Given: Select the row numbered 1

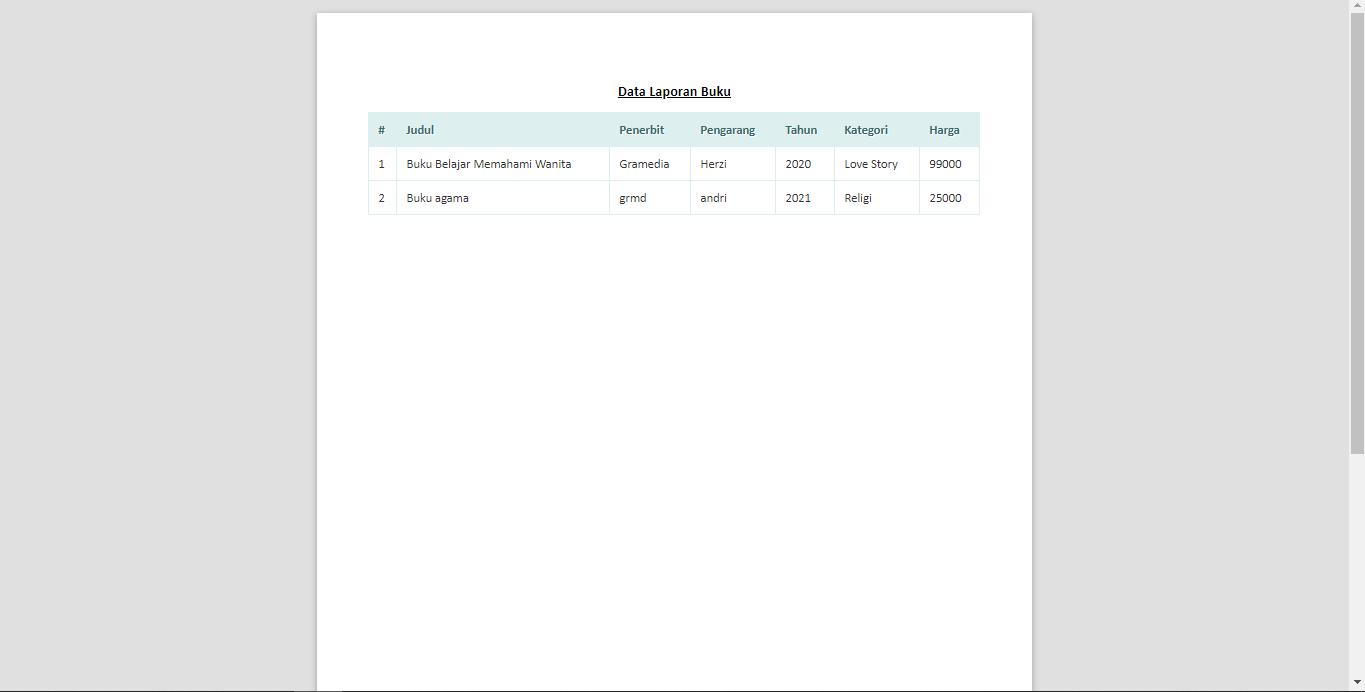Looking at the screenshot, I should (x=382, y=163).
